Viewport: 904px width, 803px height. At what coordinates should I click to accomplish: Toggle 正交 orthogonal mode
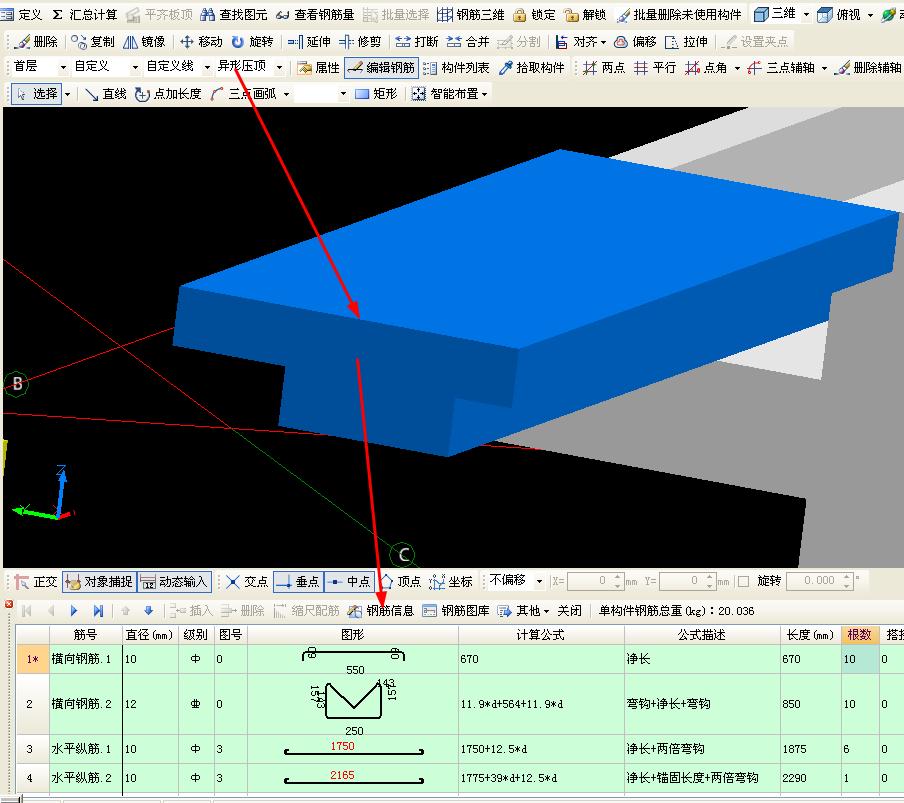coord(36,582)
